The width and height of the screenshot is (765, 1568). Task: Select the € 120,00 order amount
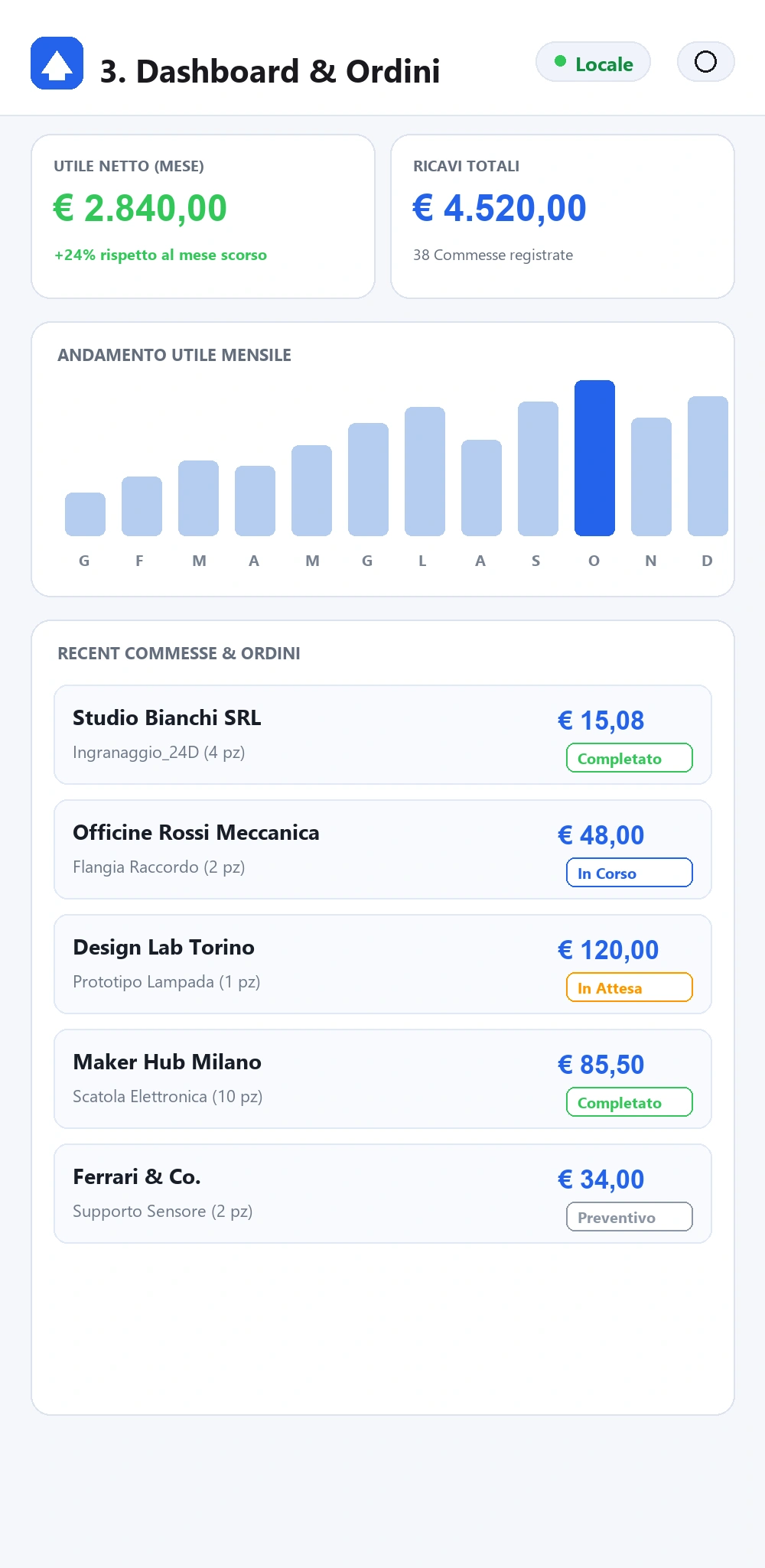[x=608, y=950]
